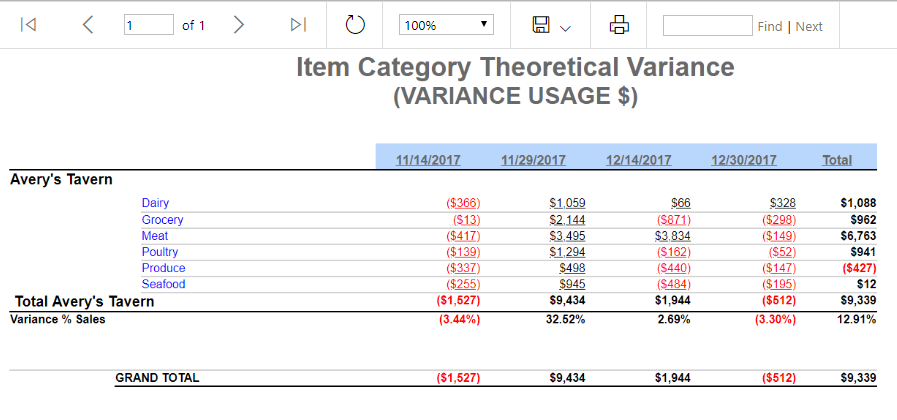This screenshot has width=897, height=420.
Task: Click Seafood $945 value
Action: (x=573, y=284)
